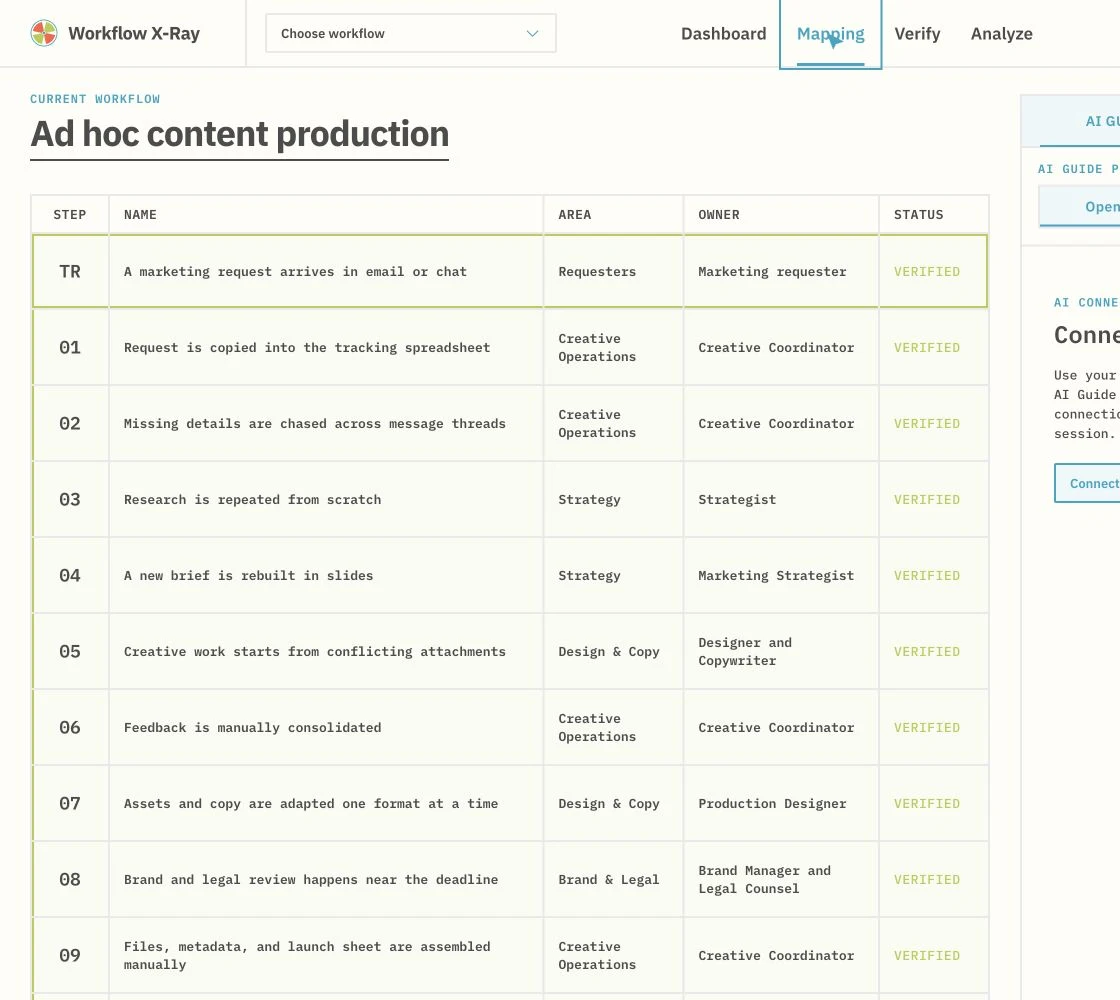Select step 09 Files, metadata, and launch sheet
Image resolution: width=1120 pixels, height=1000 pixels.
tap(510, 955)
